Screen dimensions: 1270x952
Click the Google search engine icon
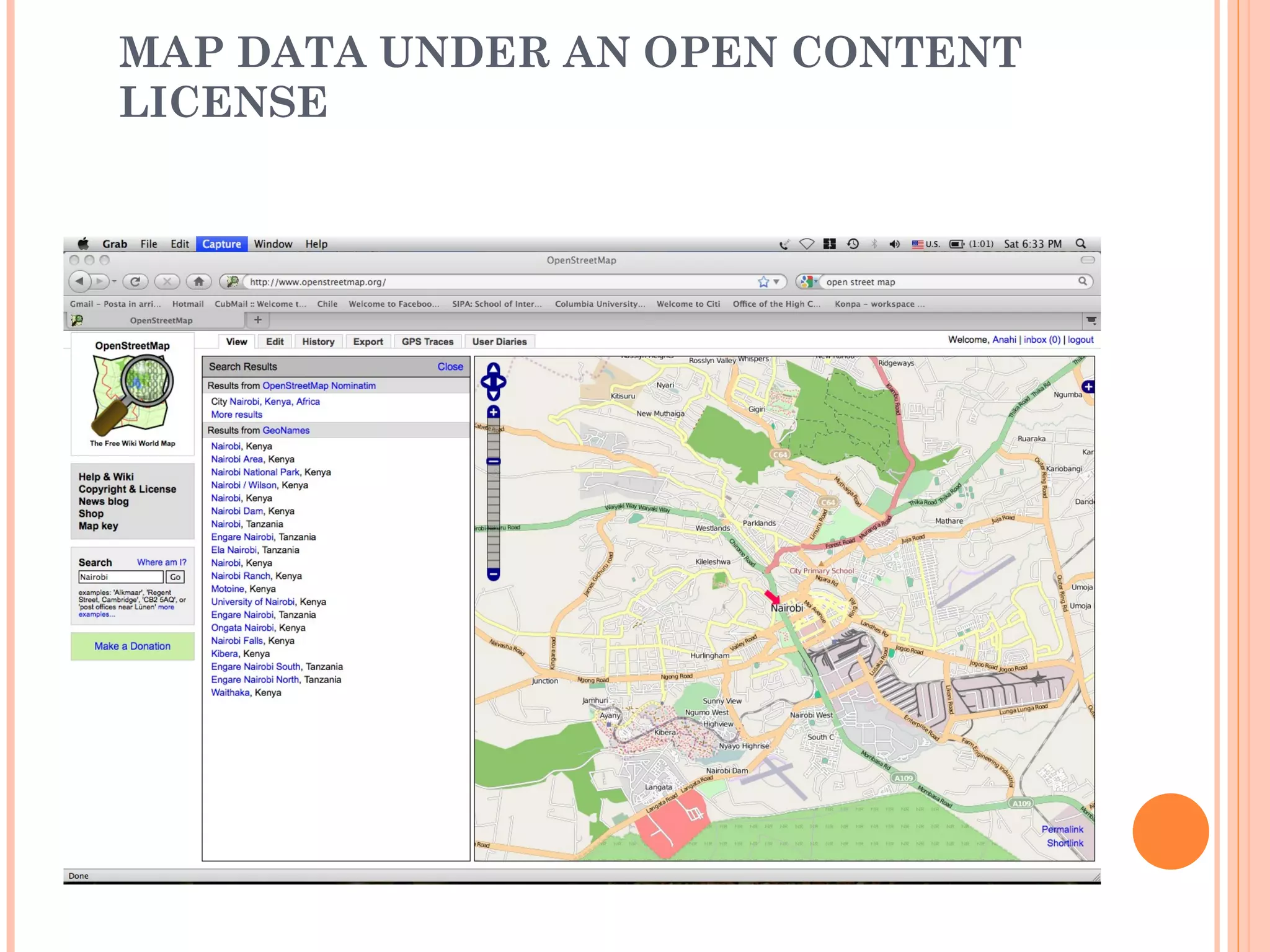click(x=806, y=282)
